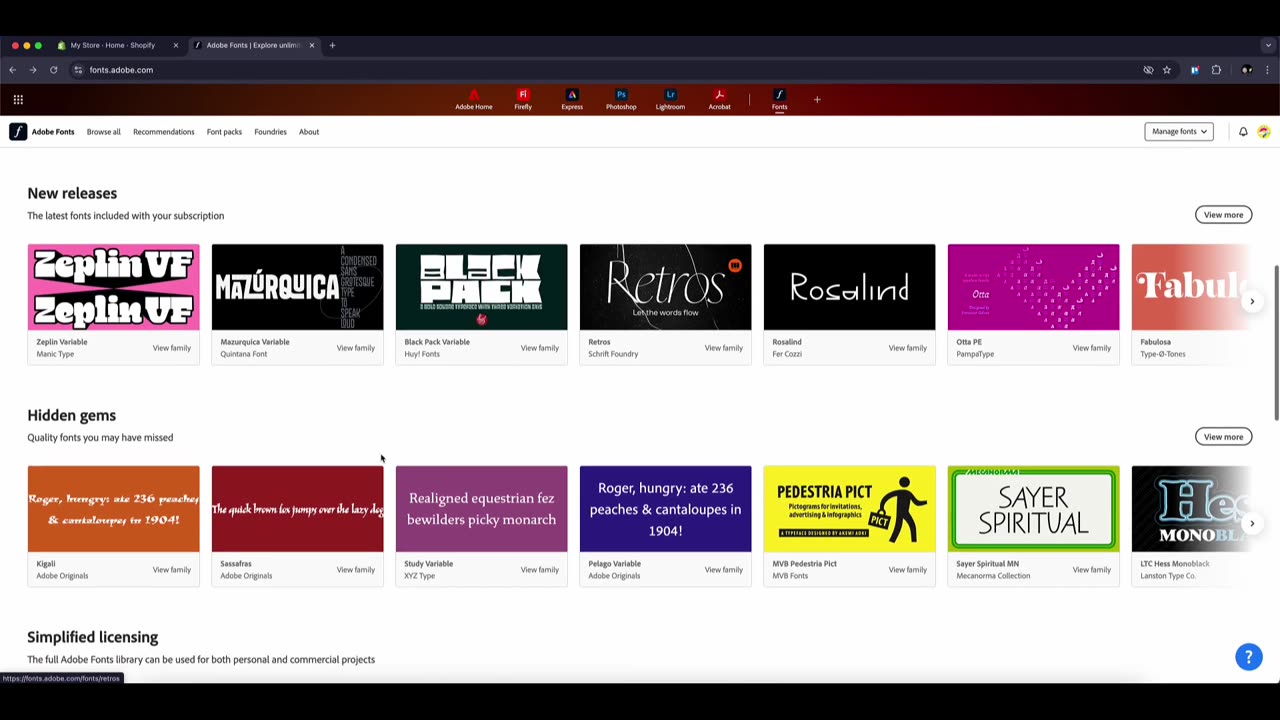Close the My Store Shopify tab
1280x720 pixels.
(175, 45)
